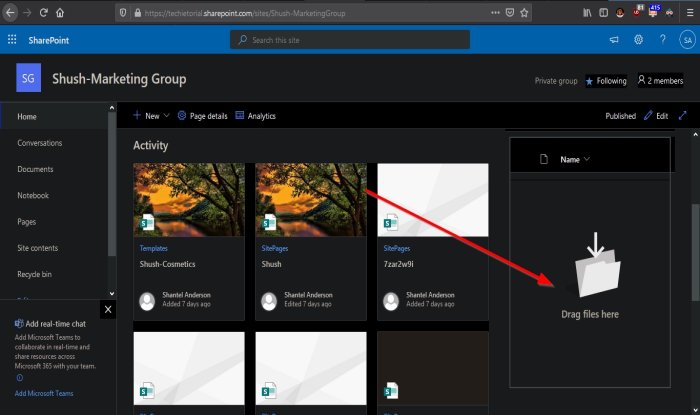Expand page to full screen with arrows icon
The image size is (700, 415).
683,116
